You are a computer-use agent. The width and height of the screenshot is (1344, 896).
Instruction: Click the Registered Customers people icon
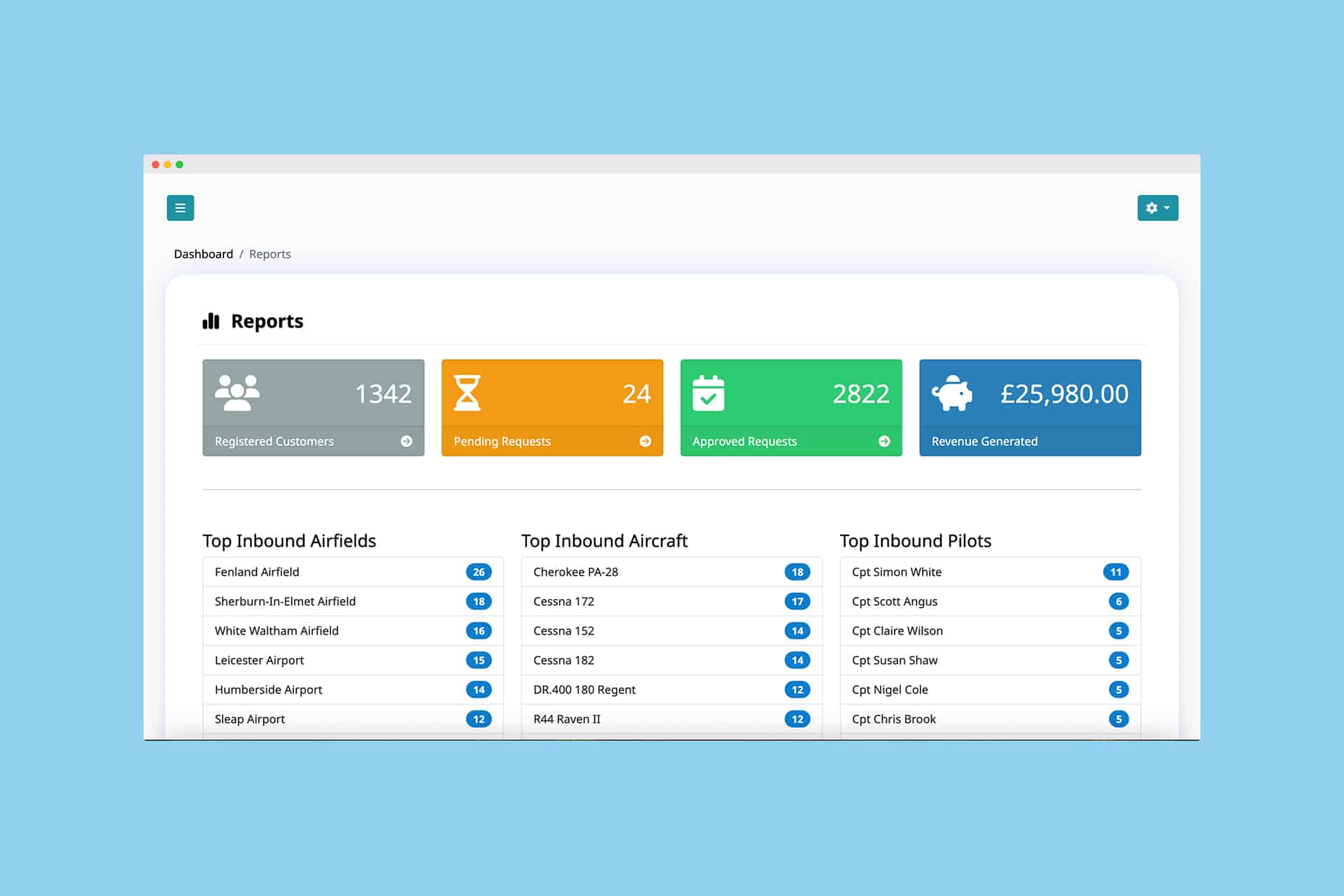coord(237,393)
